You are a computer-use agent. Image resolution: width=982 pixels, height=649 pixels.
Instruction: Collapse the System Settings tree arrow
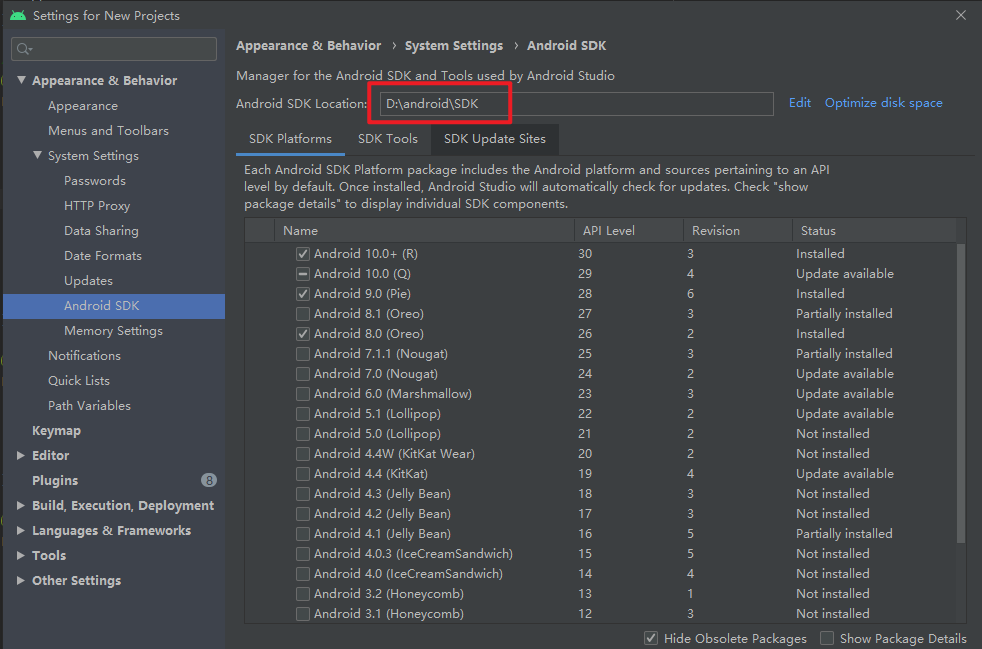click(38, 155)
